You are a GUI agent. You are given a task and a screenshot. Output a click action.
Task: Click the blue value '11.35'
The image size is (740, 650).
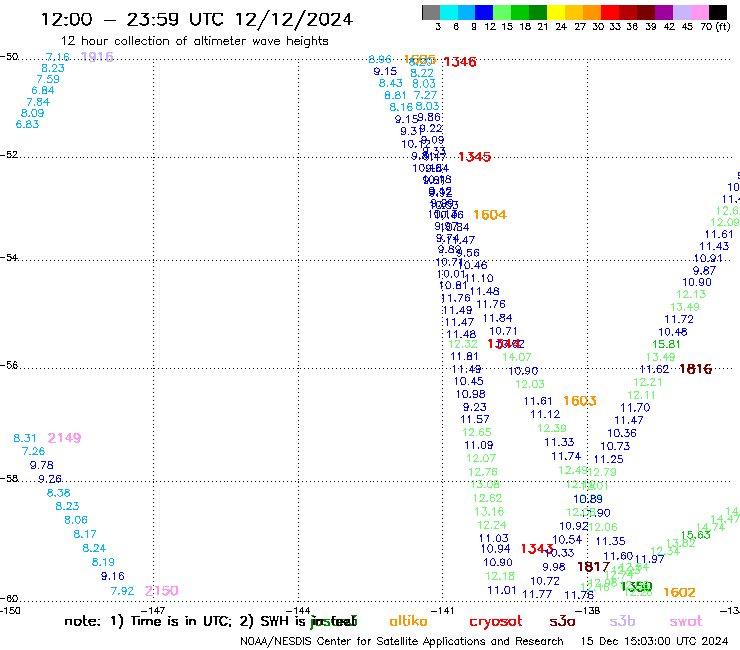click(610, 541)
